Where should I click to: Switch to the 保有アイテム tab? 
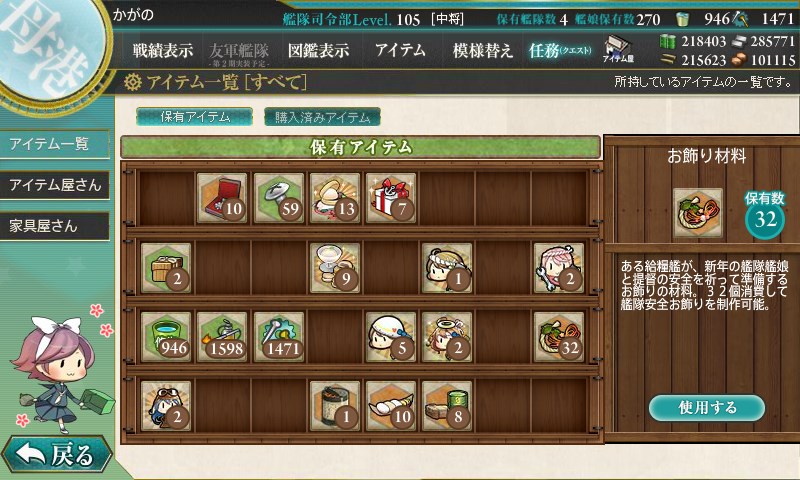pos(194,117)
